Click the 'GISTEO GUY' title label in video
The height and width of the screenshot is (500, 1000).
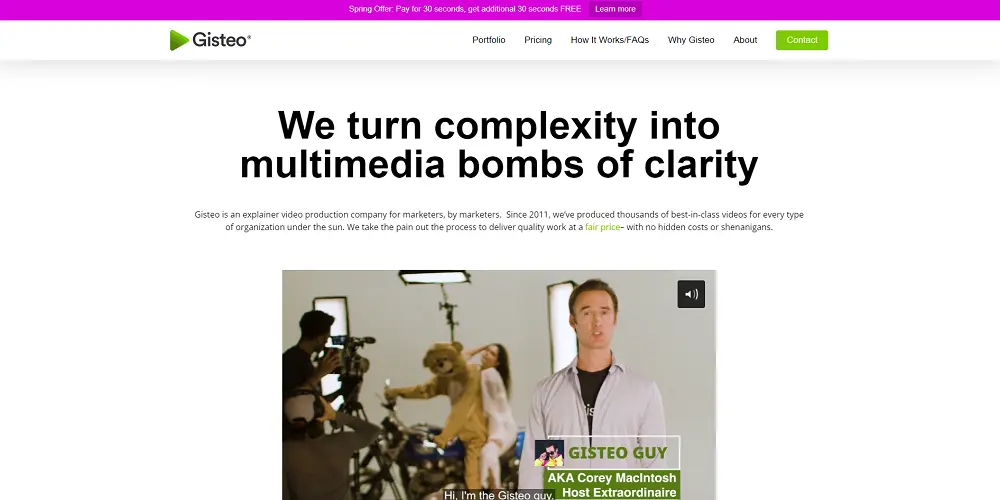click(x=618, y=453)
